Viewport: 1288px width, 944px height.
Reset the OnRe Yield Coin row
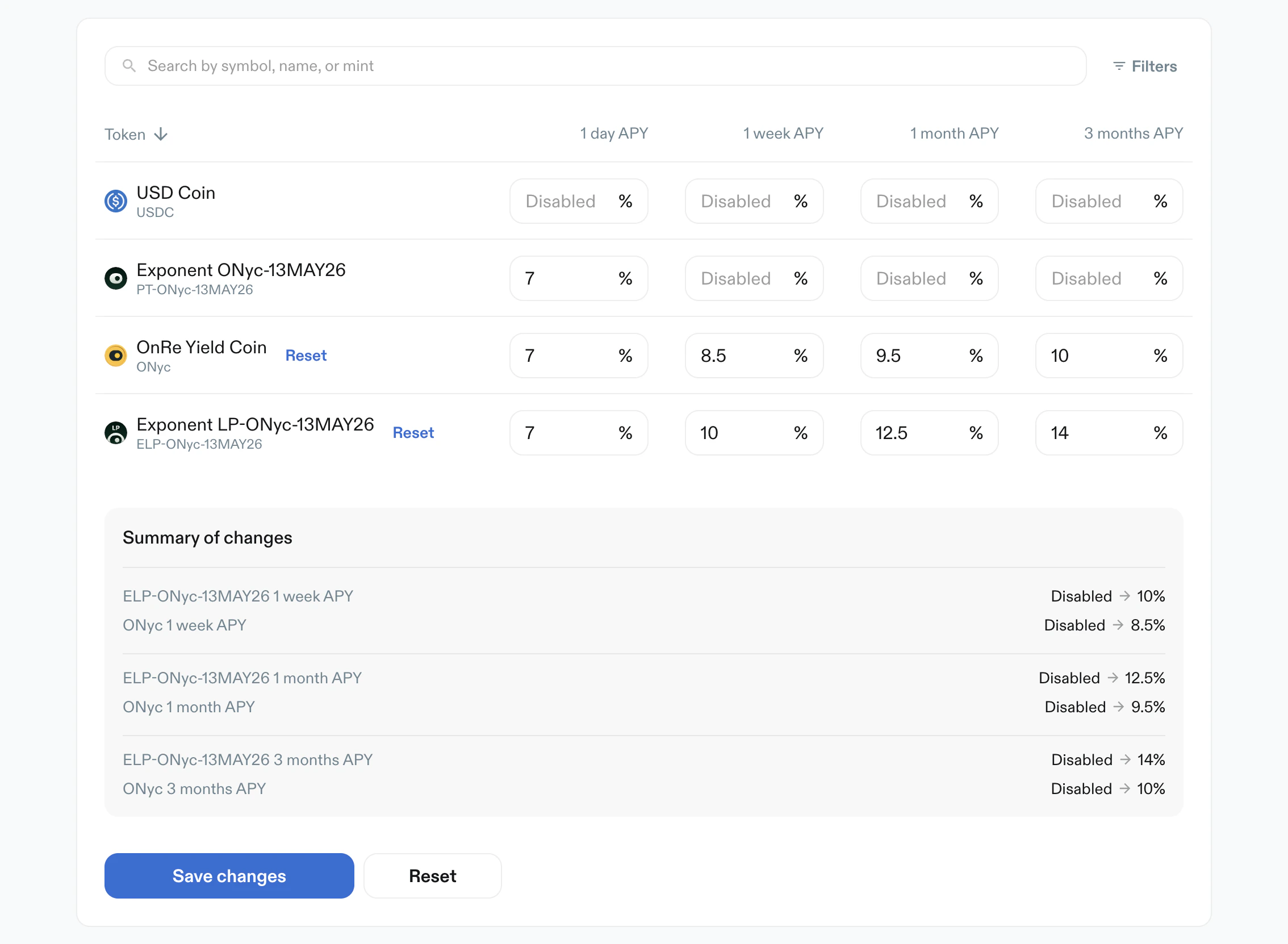306,356
